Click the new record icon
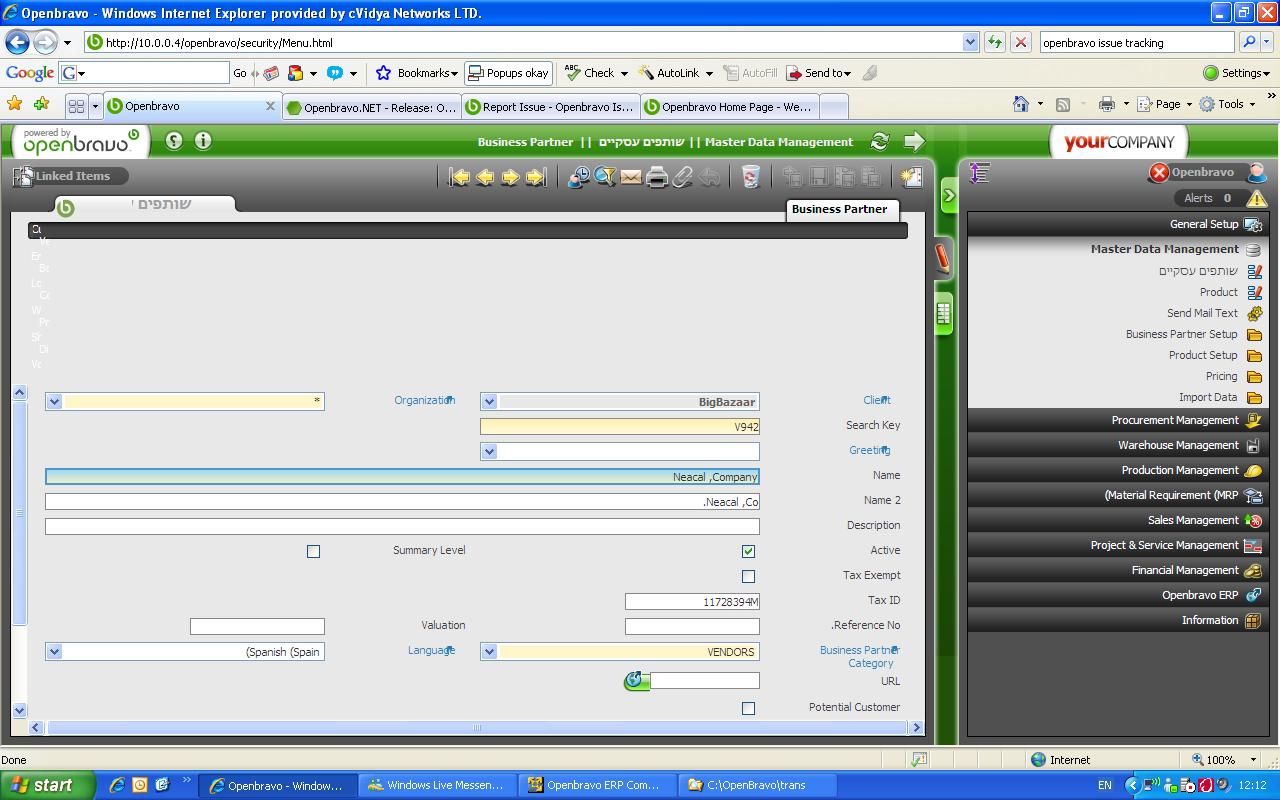The width and height of the screenshot is (1280, 800). (x=910, y=177)
